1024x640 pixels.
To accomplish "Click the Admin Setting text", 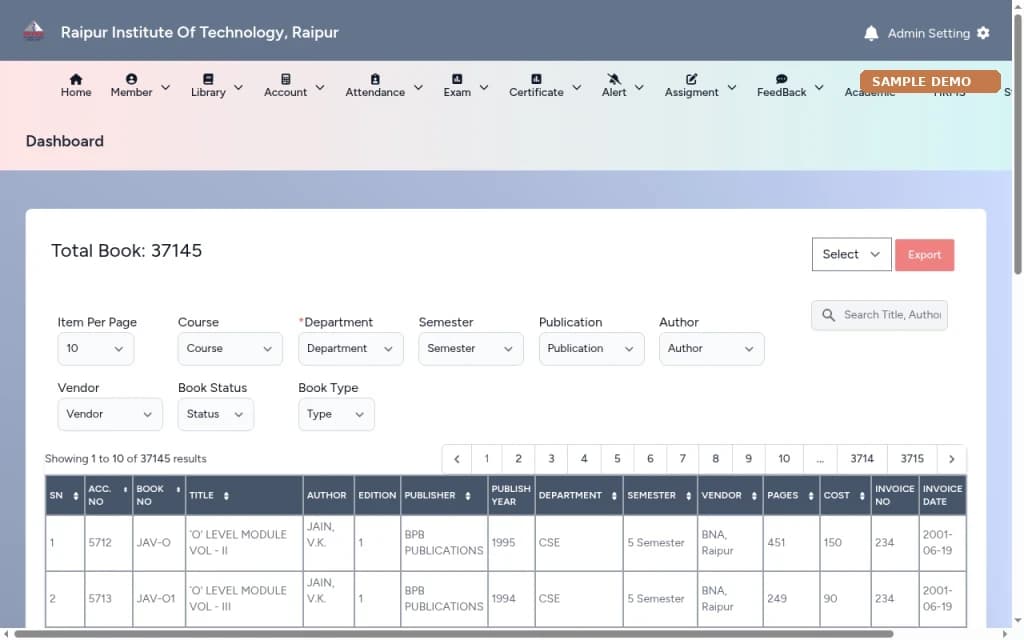I will click(x=928, y=33).
